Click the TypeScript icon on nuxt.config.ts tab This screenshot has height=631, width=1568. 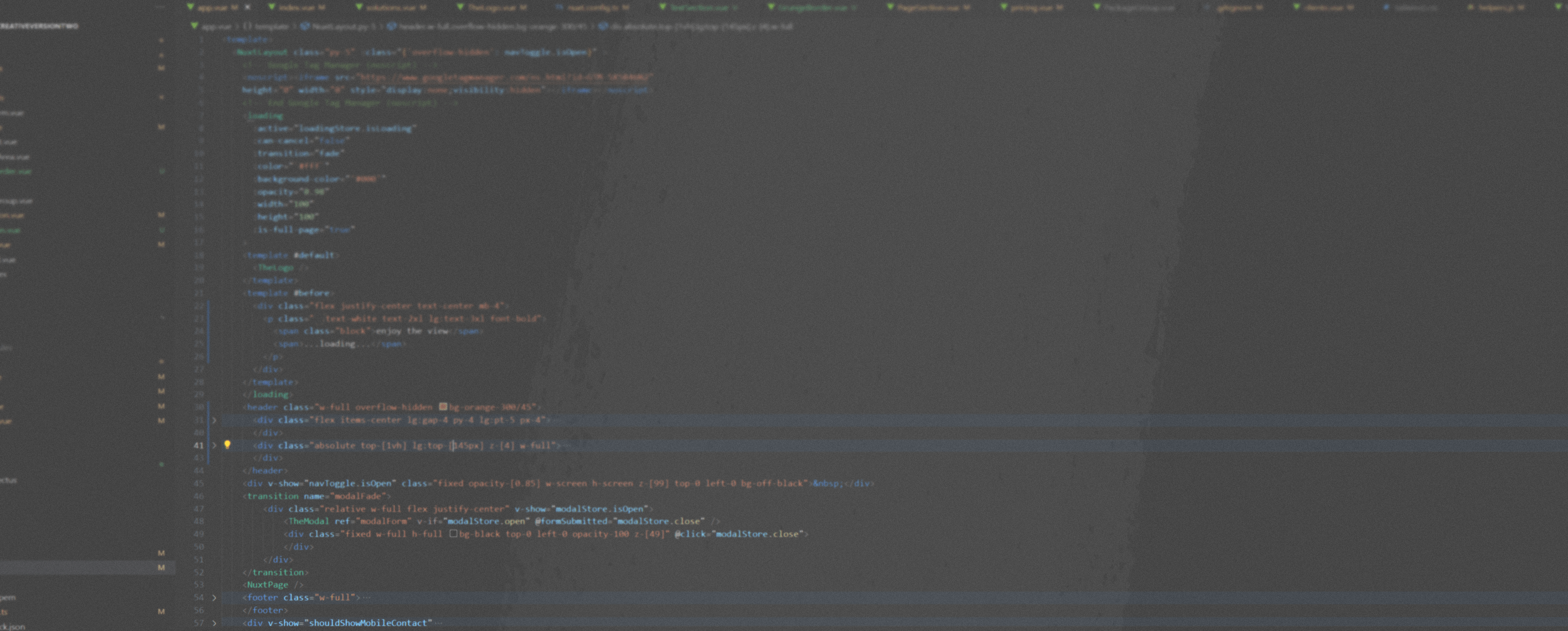click(x=560, y=7)
